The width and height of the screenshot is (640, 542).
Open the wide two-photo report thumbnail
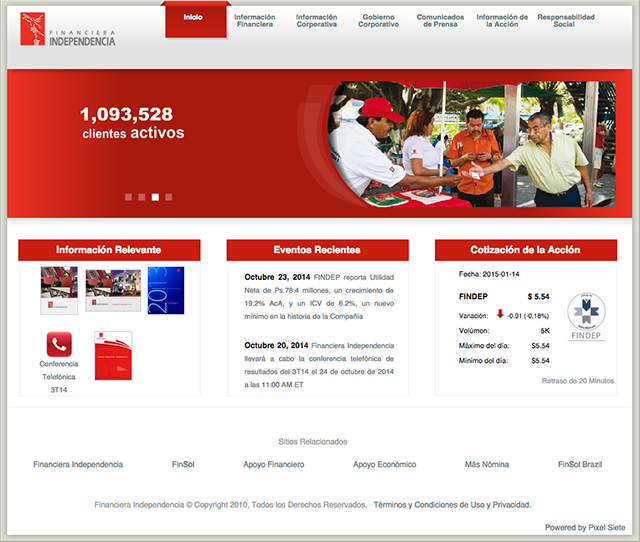click(113, 290)
